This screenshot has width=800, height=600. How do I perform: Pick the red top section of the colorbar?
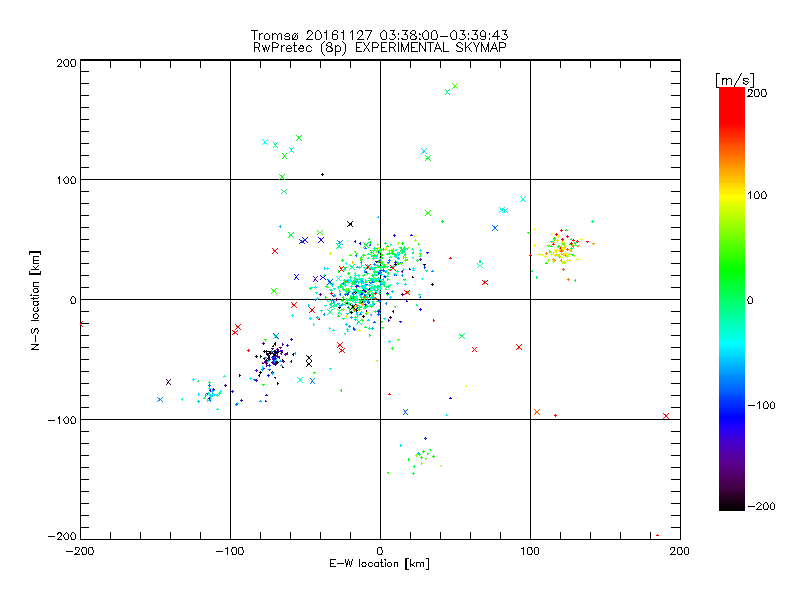coord(732,107)
